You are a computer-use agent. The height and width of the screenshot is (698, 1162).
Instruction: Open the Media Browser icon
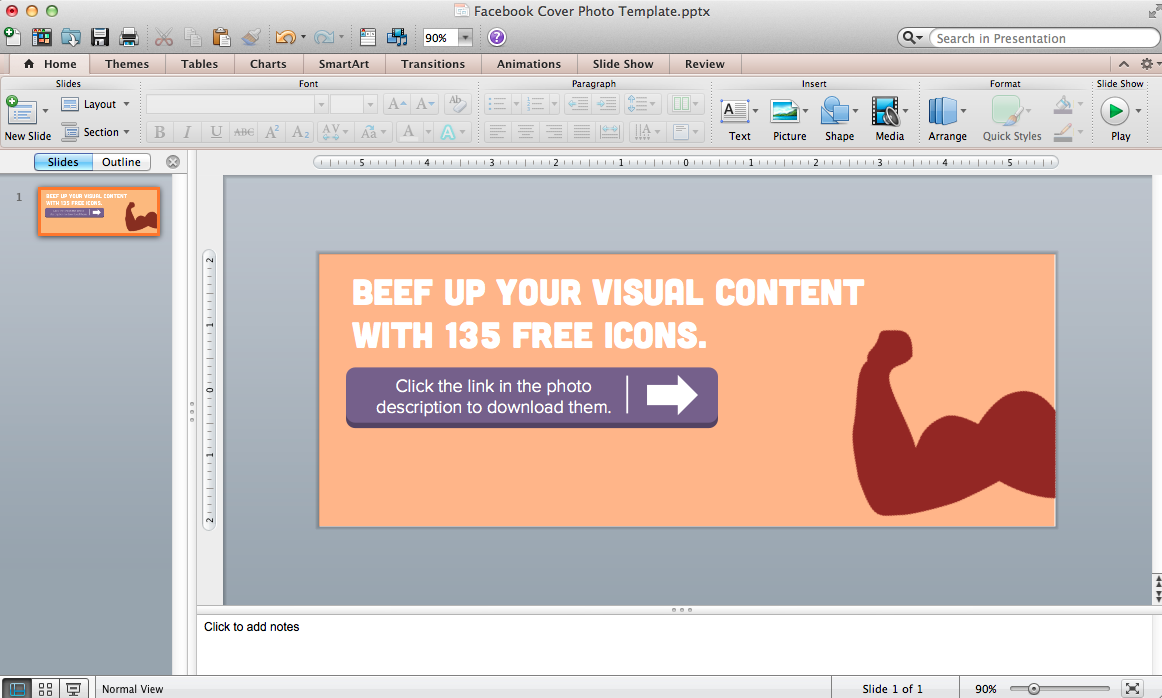pos(397,37)
